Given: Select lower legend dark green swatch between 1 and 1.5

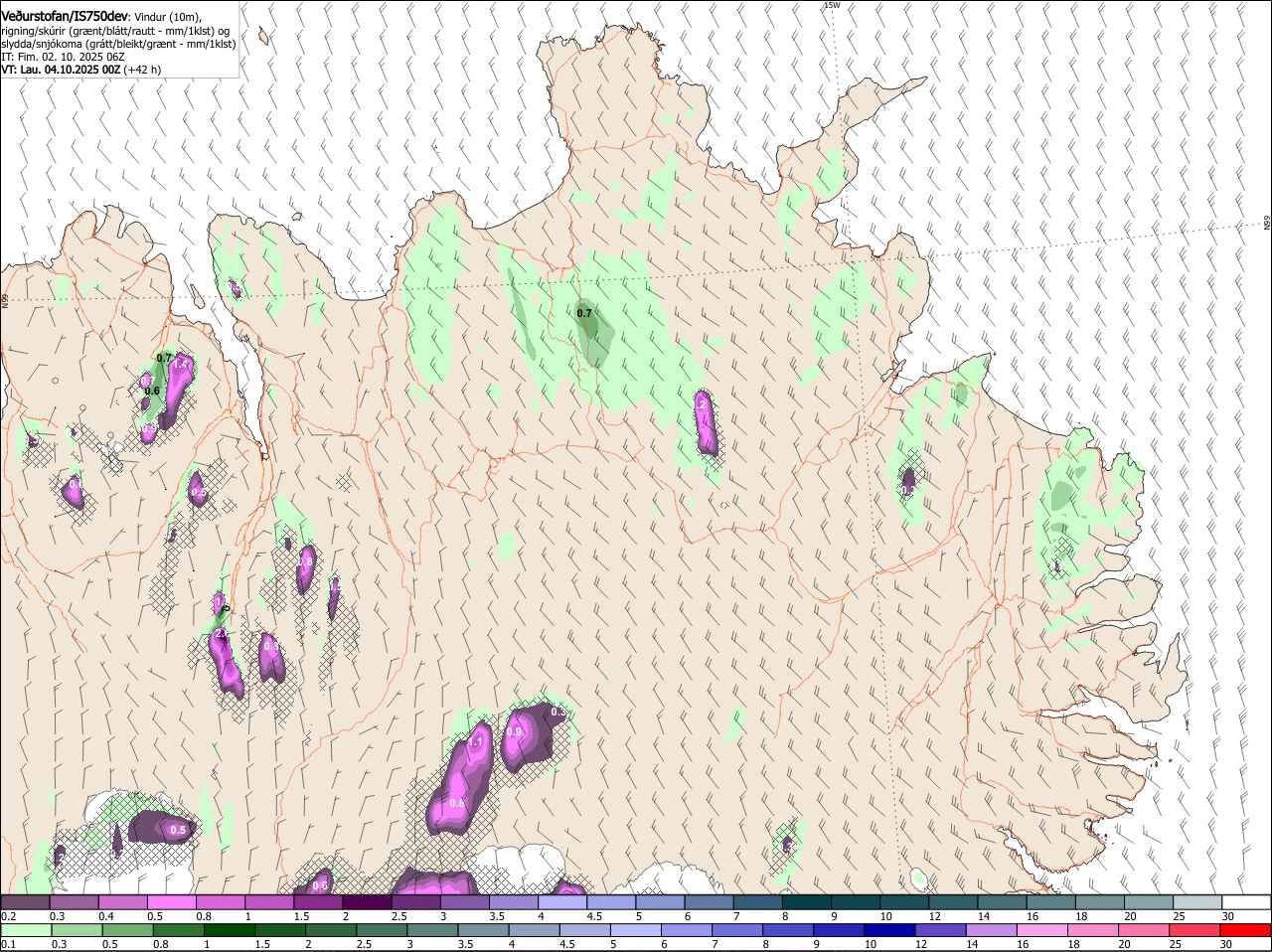Looking at the screenshot, I should [x=230, y=930].
